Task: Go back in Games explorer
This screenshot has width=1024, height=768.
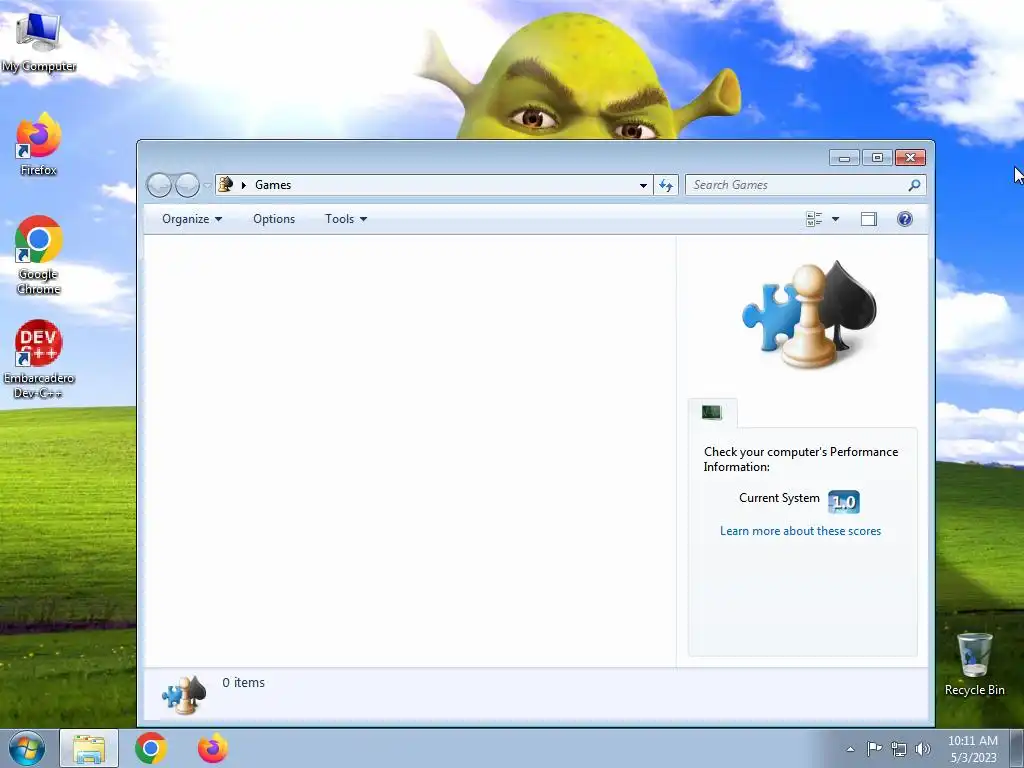Action: 159,185
